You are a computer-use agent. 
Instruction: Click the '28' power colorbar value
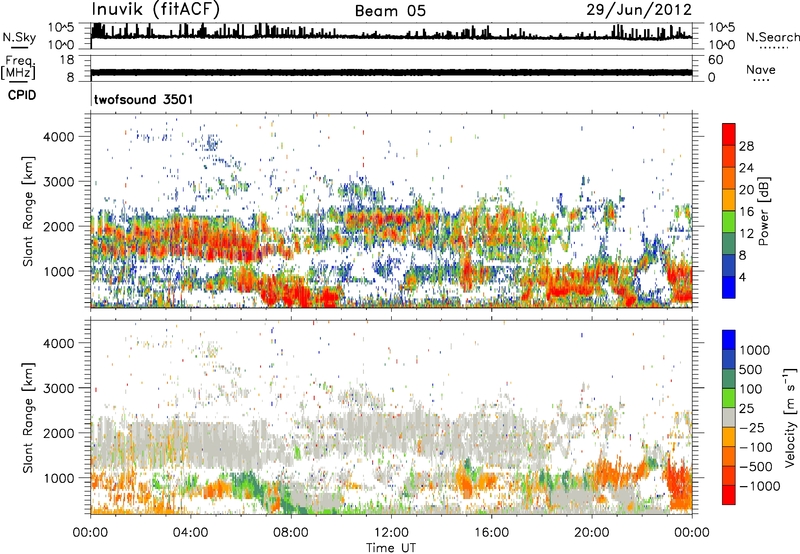pyautogui.click(x=746, y=146)
